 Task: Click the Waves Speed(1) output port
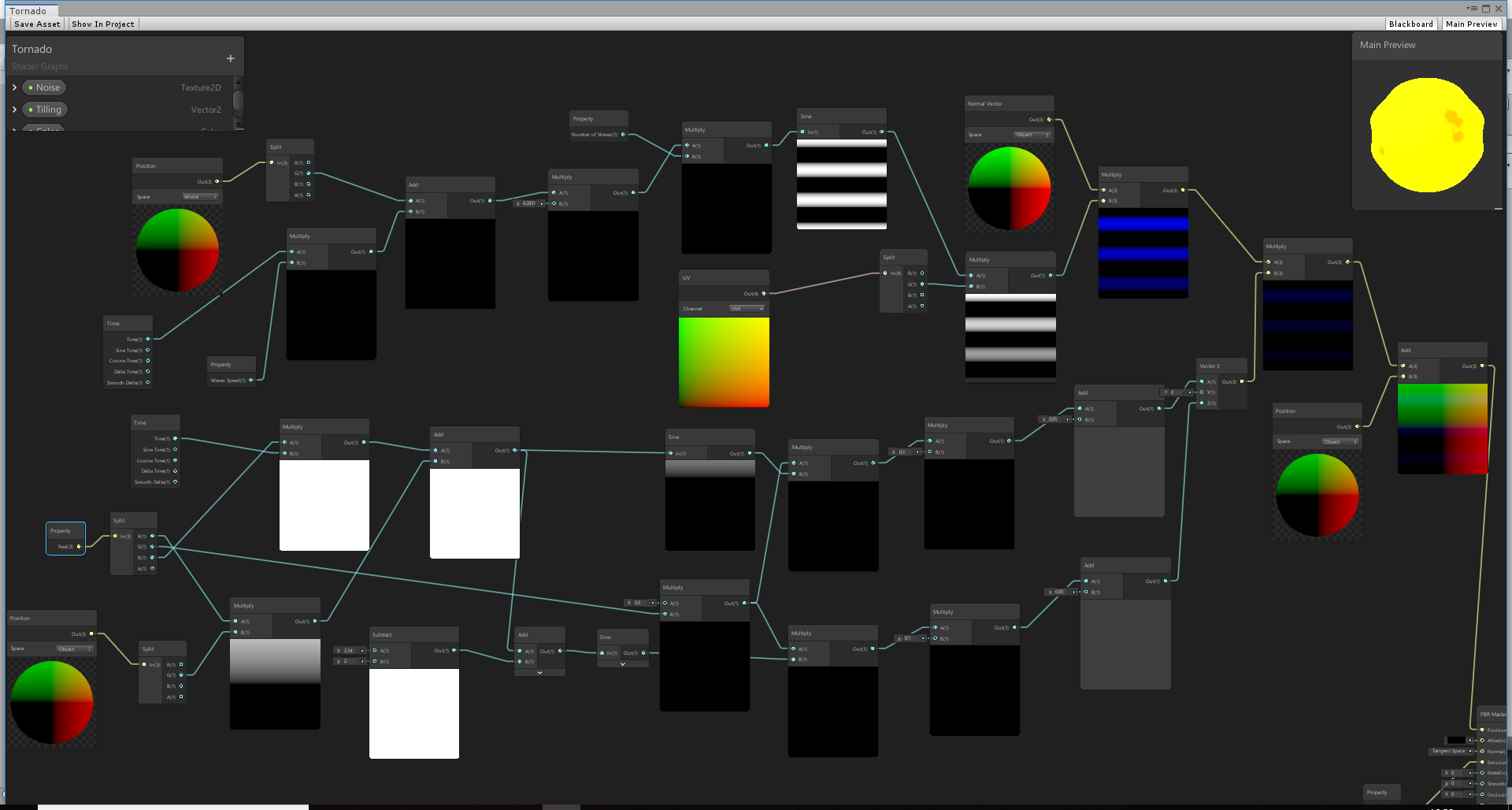tap(251, 380)
